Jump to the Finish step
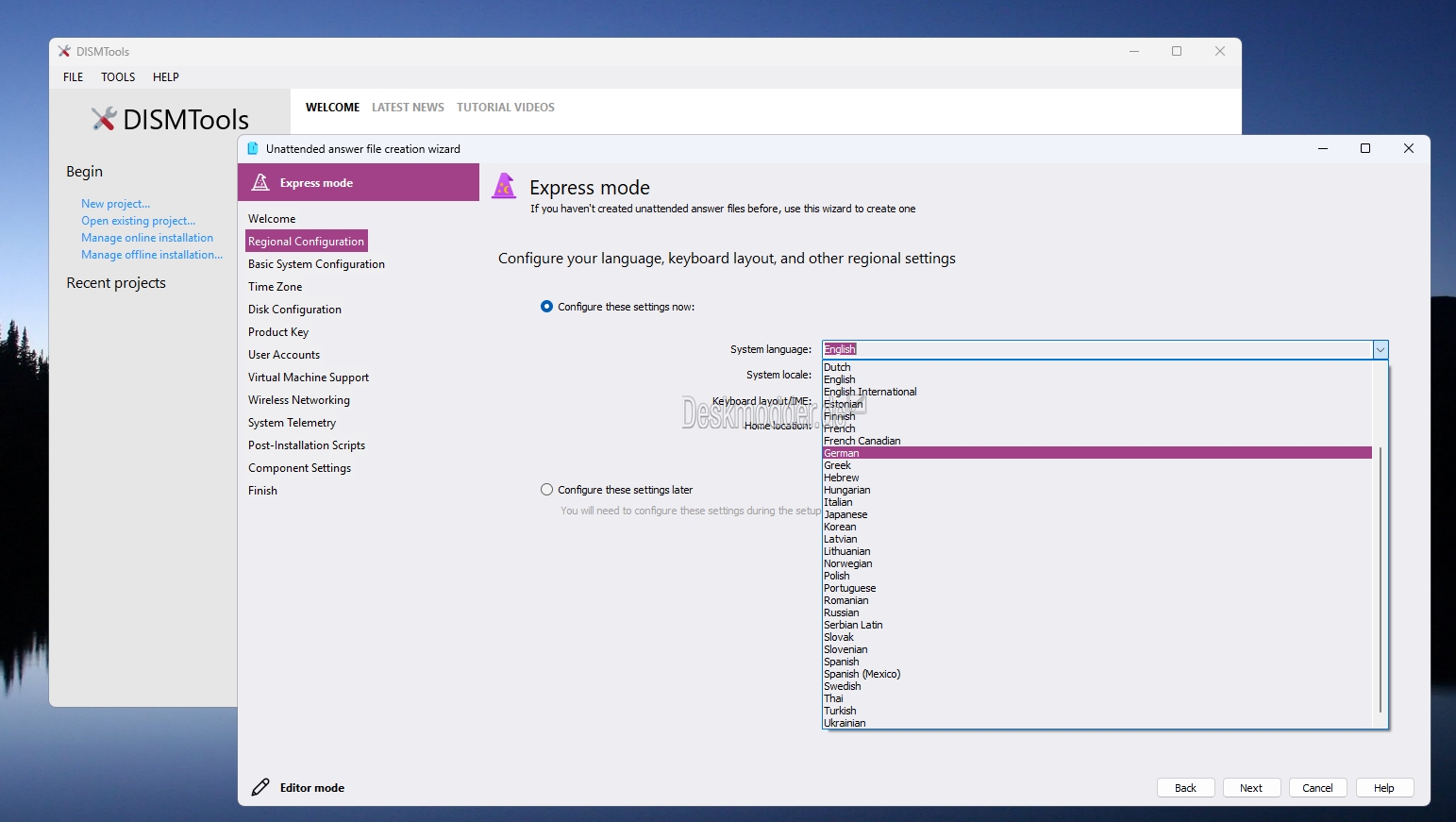 (x=262, y=491)
